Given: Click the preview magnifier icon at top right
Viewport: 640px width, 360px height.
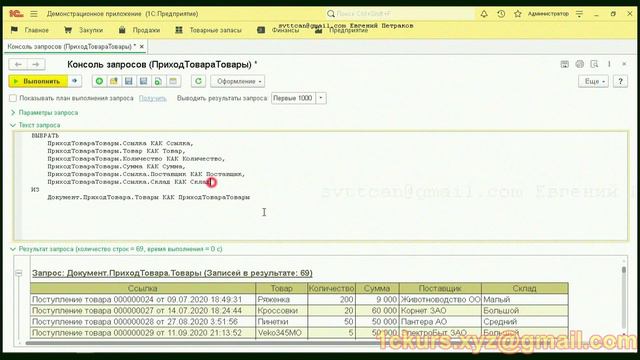Looking at the screenshot, I should 594,64.
